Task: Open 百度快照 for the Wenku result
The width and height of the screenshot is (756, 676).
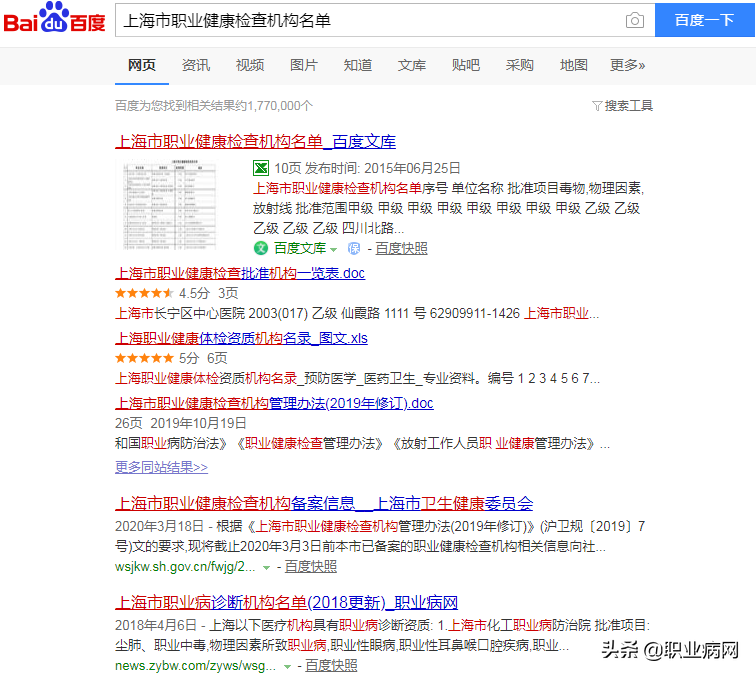Action: tap(401, 248)
